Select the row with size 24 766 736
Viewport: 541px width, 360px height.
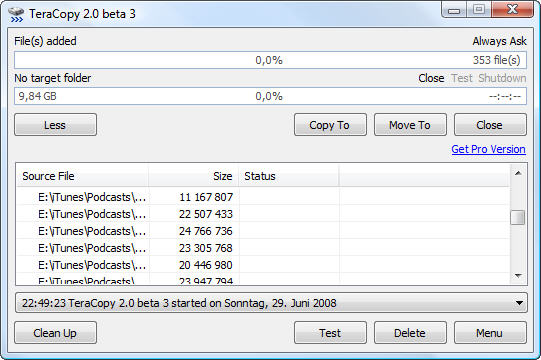pyautogui.click(x=263, y=231)
